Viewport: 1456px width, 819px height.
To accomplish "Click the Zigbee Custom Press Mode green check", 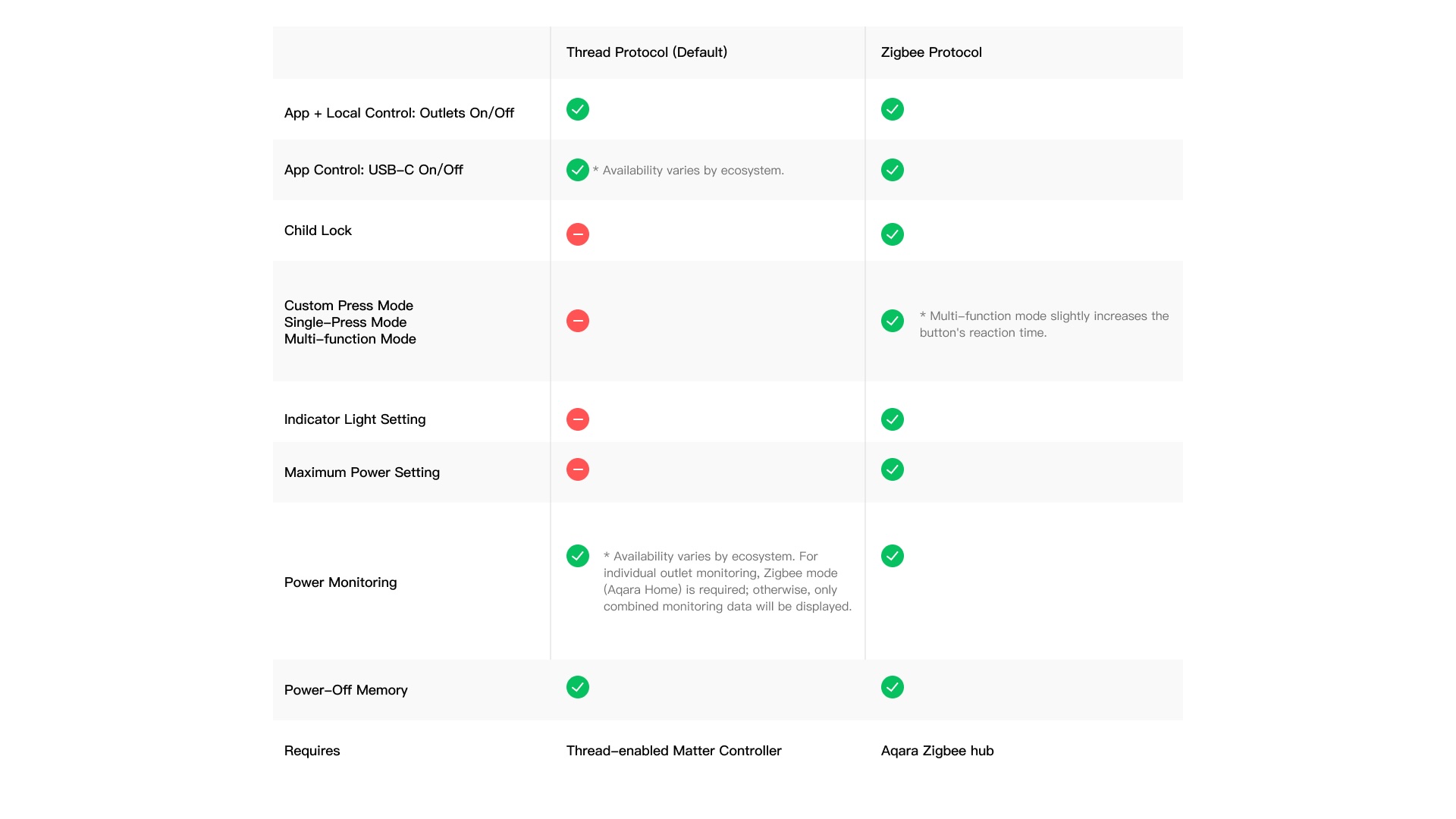I will click(892, 321).
